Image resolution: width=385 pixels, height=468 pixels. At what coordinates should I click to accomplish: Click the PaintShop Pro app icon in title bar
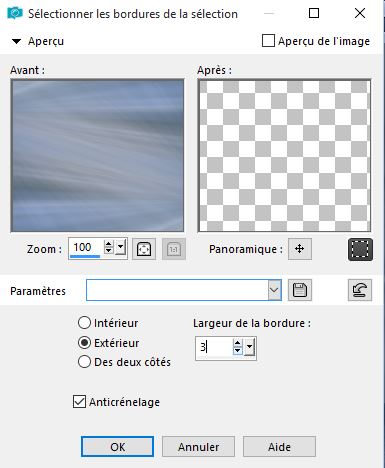(15, 13)
